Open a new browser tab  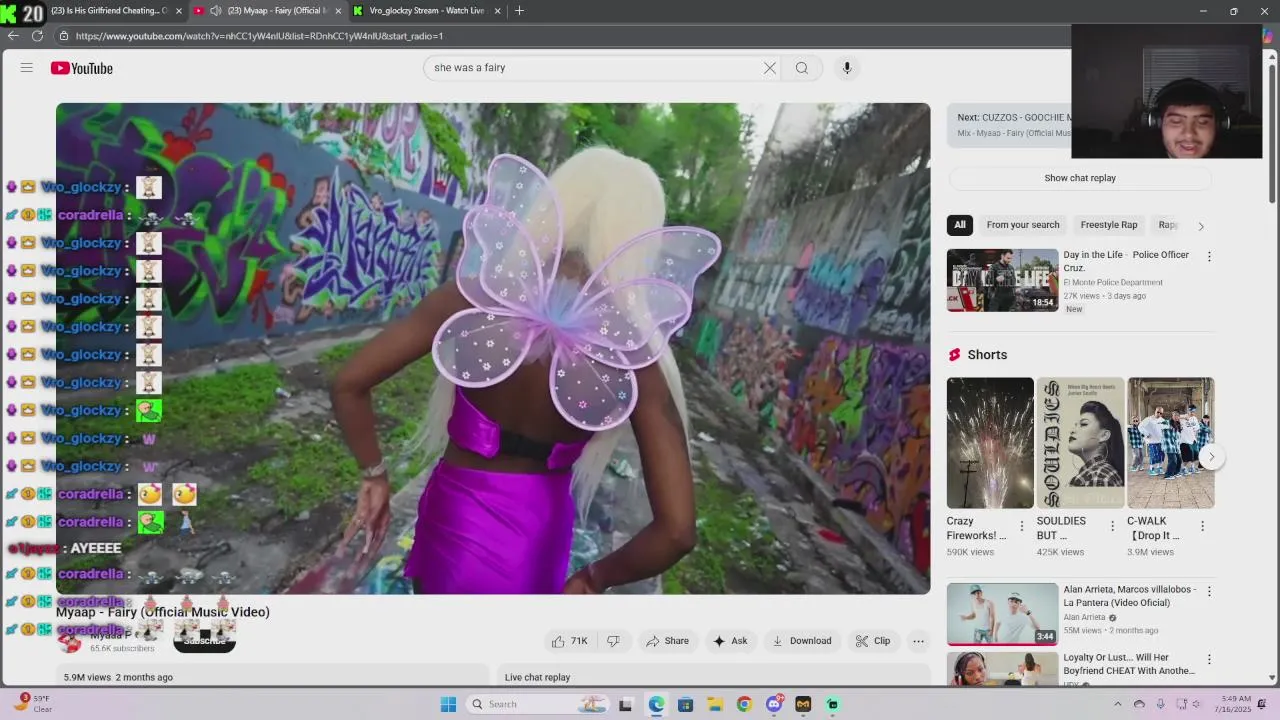point(519,11)
